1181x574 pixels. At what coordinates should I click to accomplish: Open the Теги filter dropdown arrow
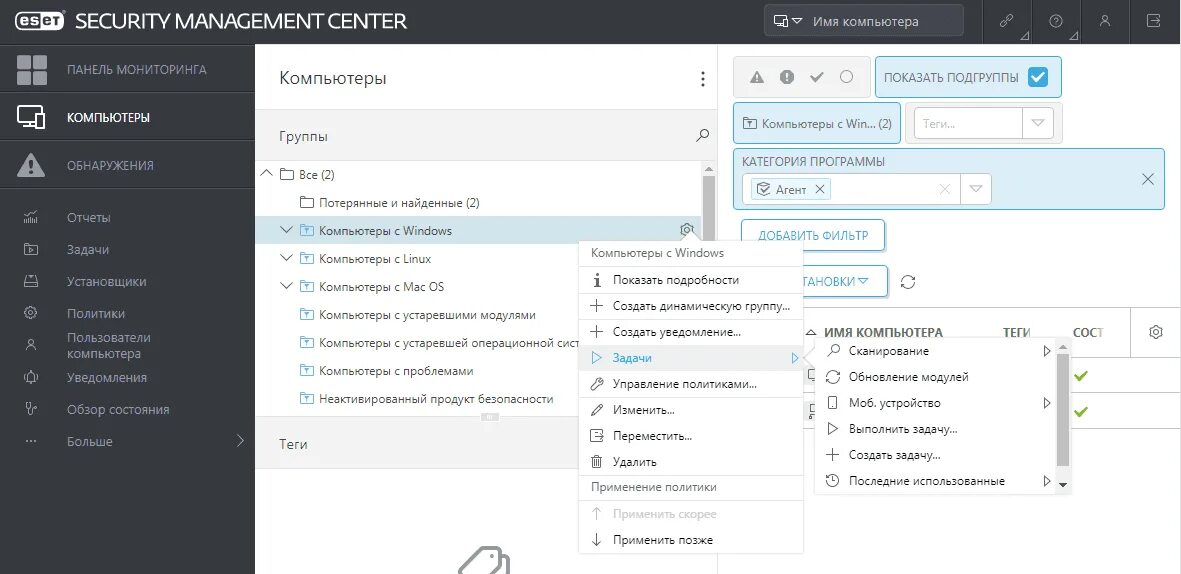1037,123
